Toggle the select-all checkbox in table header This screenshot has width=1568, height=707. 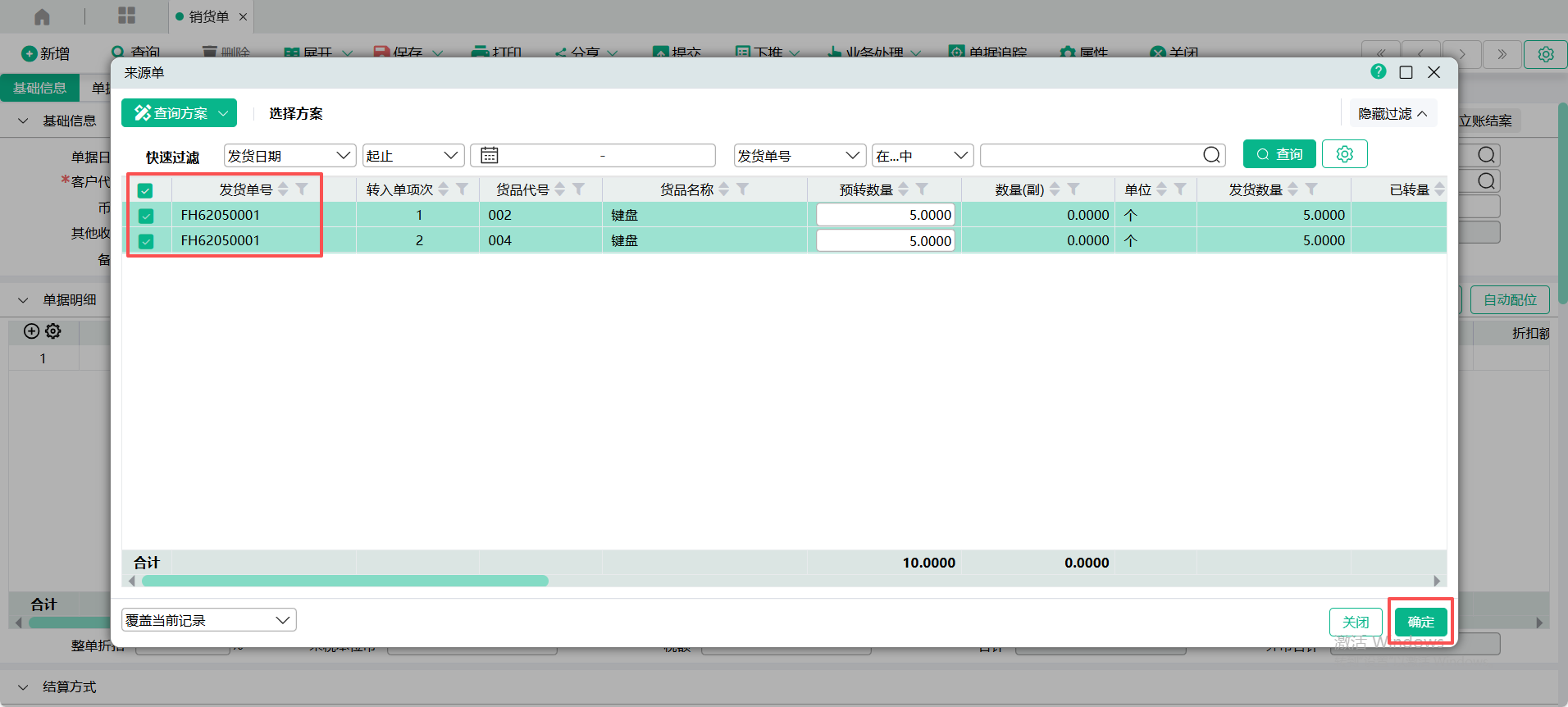[145, 190]
